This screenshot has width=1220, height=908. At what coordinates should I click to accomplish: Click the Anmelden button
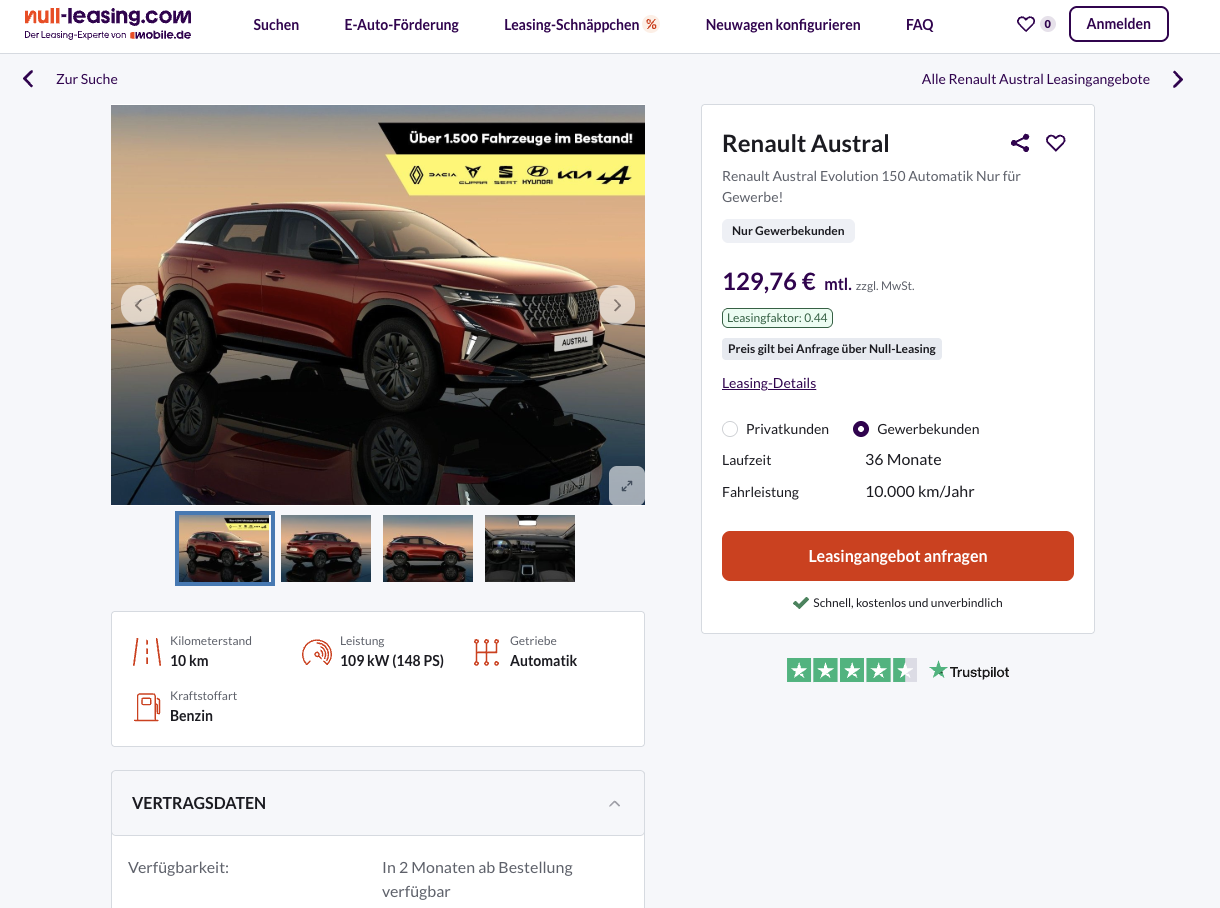(1119, 24)
